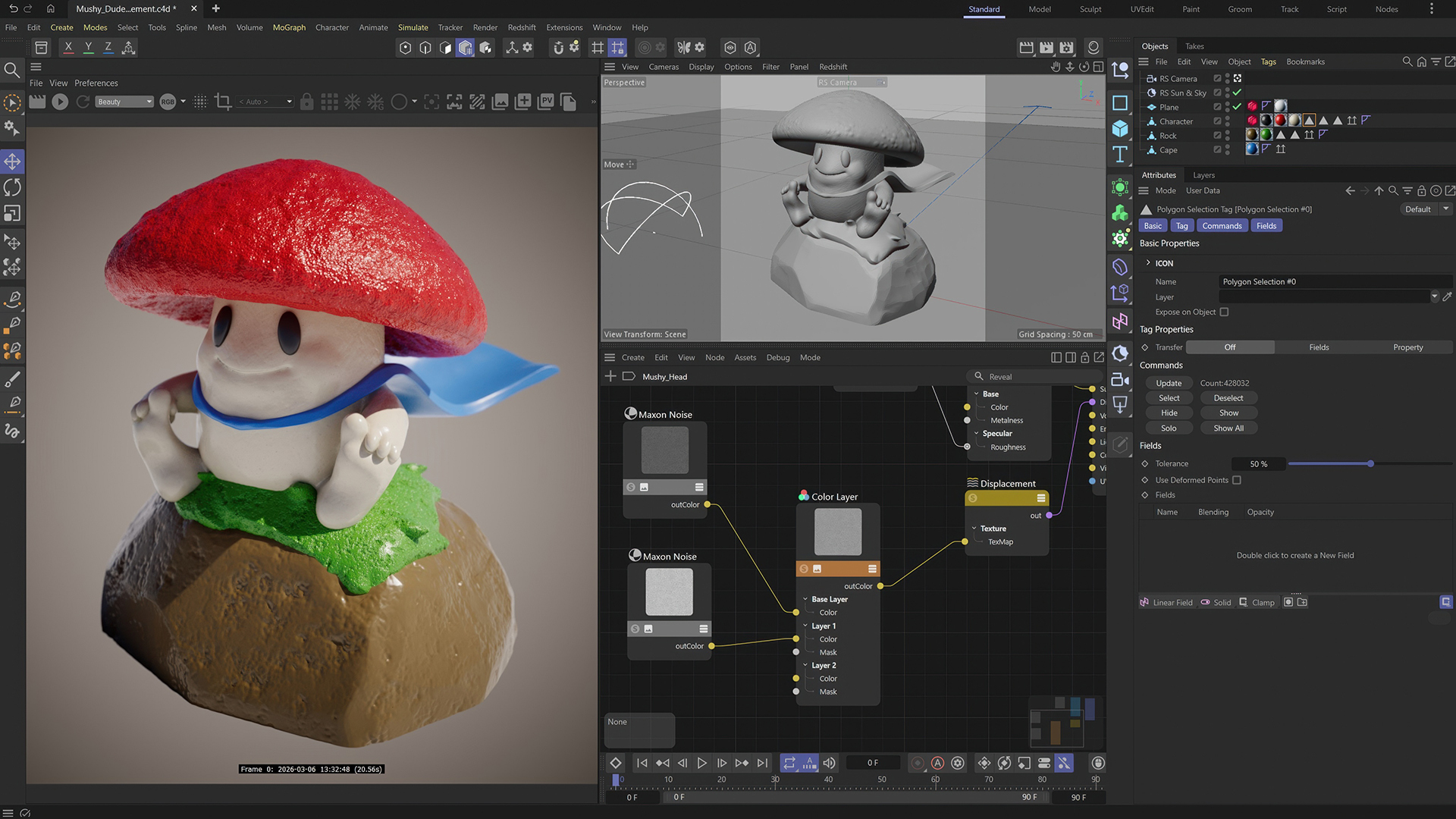The image size is (1456, 819).
Task: Switch to the Takes tab
Action: [1194, 46]
